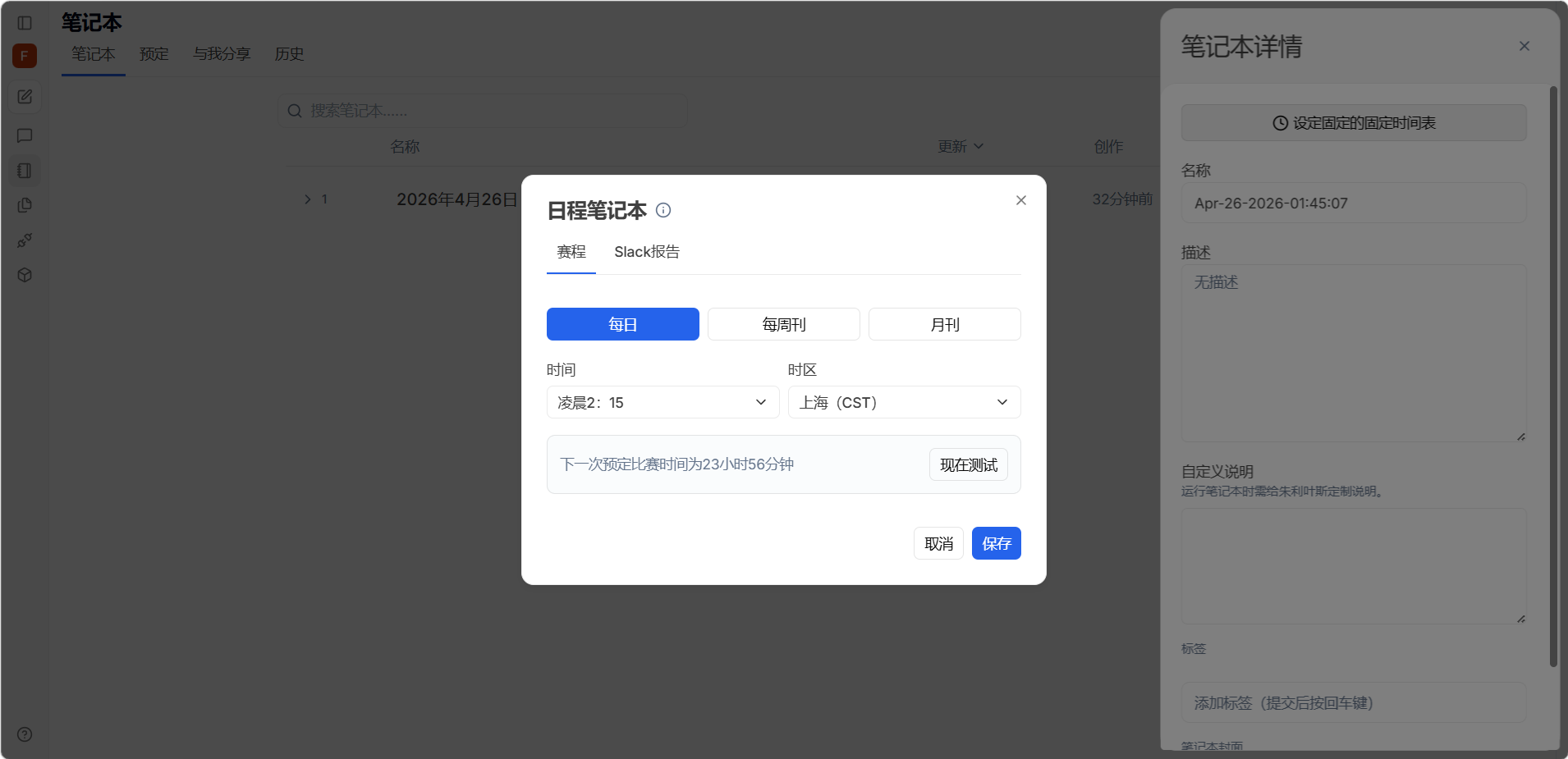This screenshot has height=759, width=1568.
Task: Open the 与我分享 tab
Action: (222, 54)
